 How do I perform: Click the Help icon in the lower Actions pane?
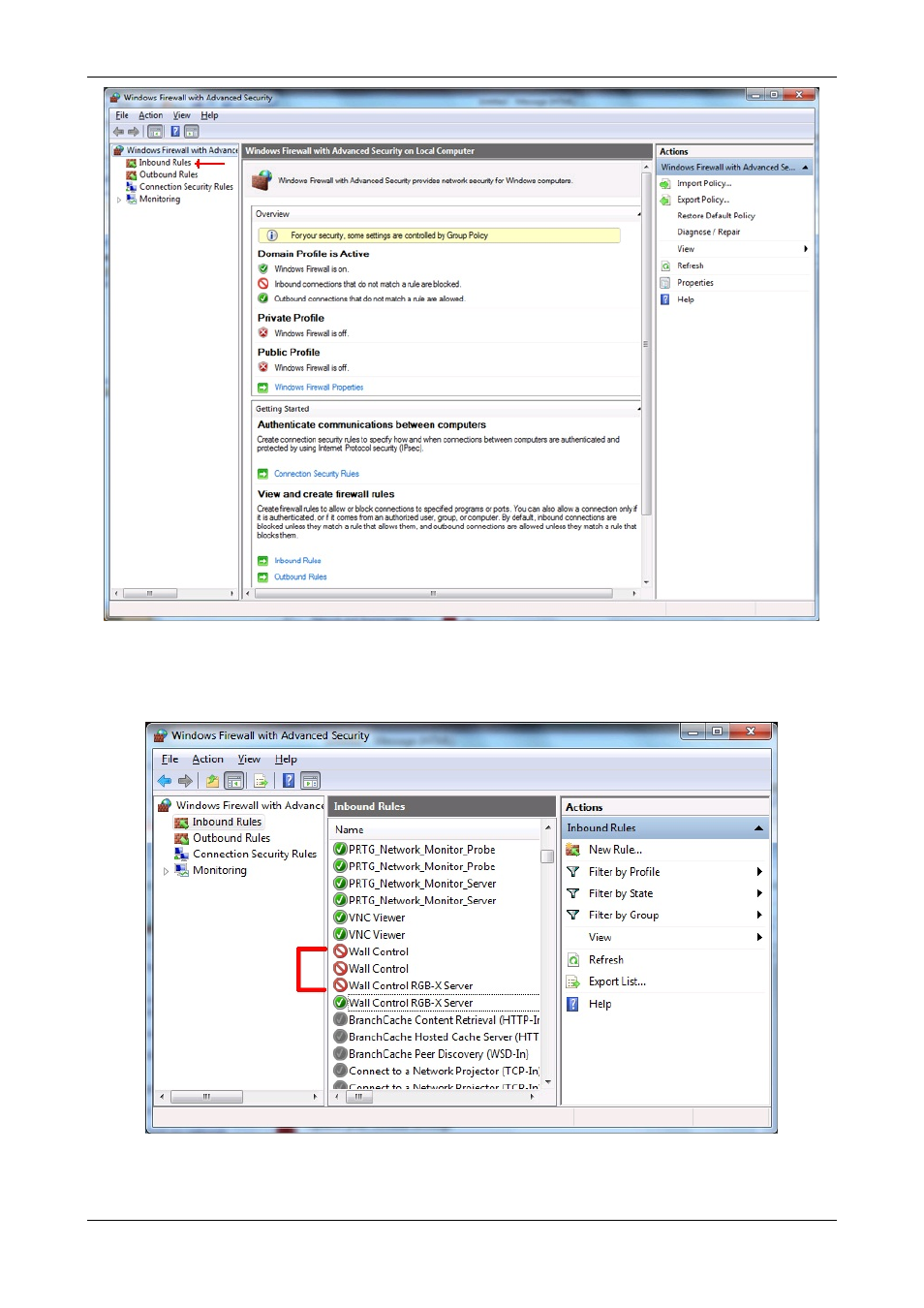(572, 1004)
